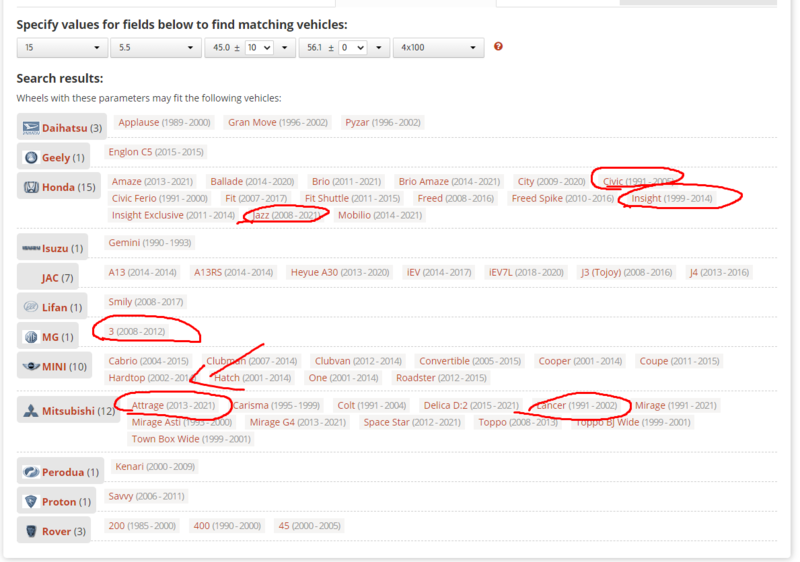Click the Proton brand logo icon
The height and width of the screenshot is (562, 800).
31,501
